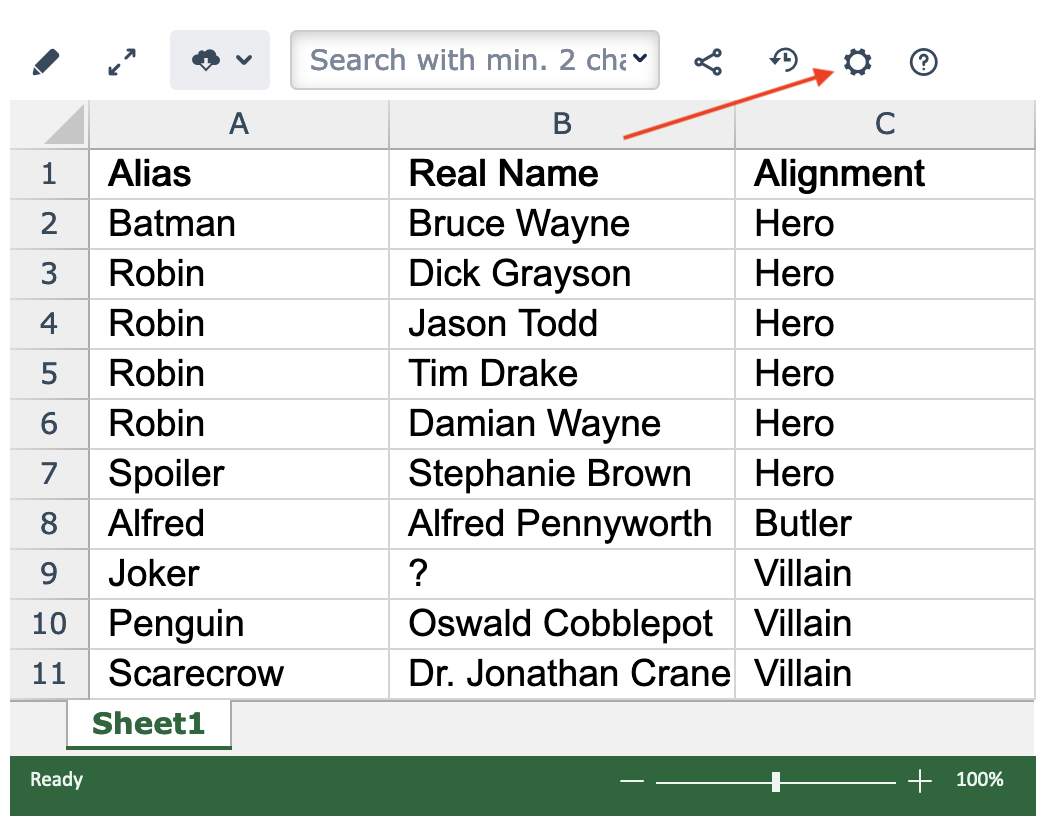Screen dimensions: 1046x828
Task: Select the "Butler" cell
Action: click(885, 524)
